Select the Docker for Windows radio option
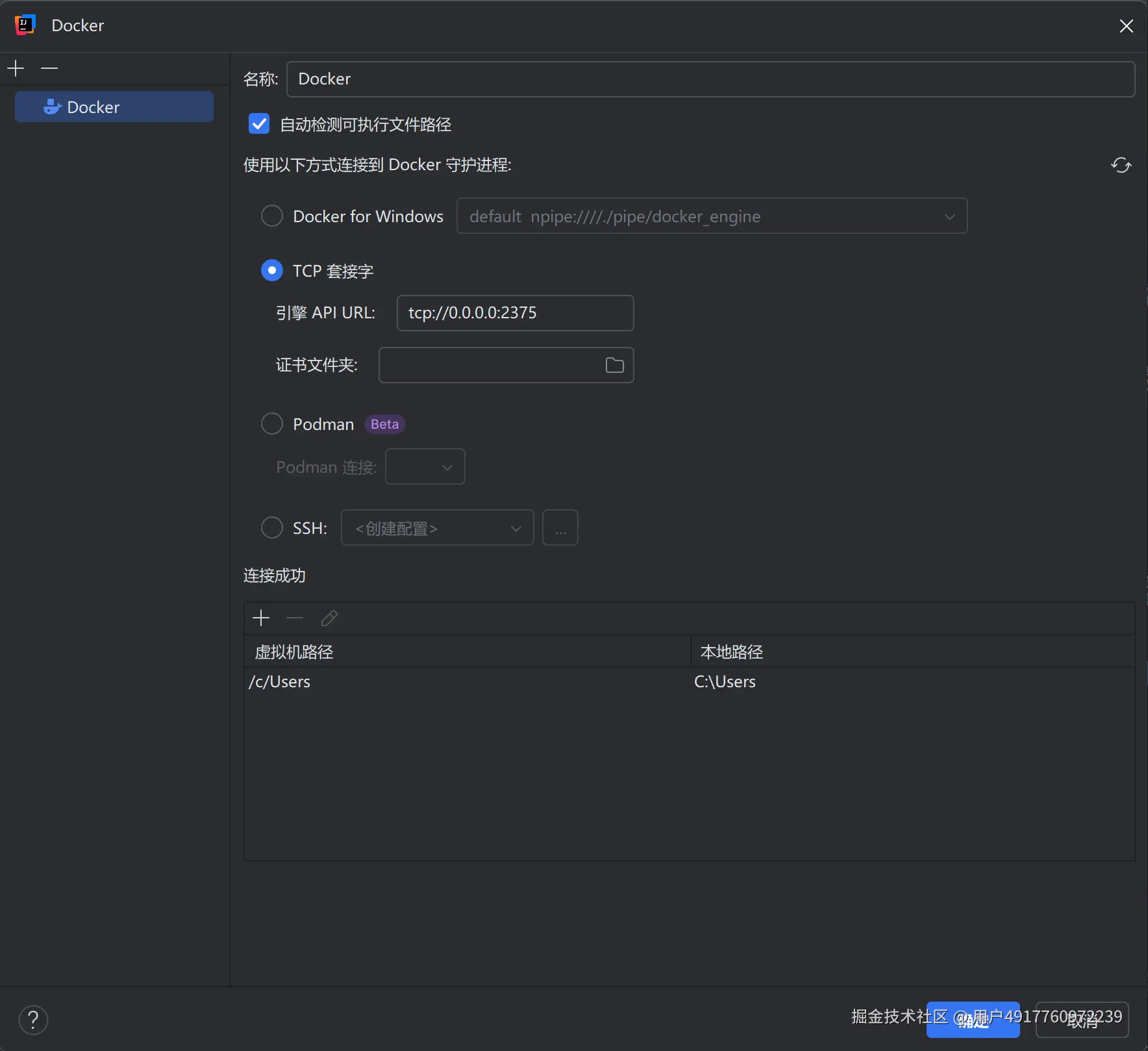The height and width of the screenshot is (1051, 1148). 272,216
